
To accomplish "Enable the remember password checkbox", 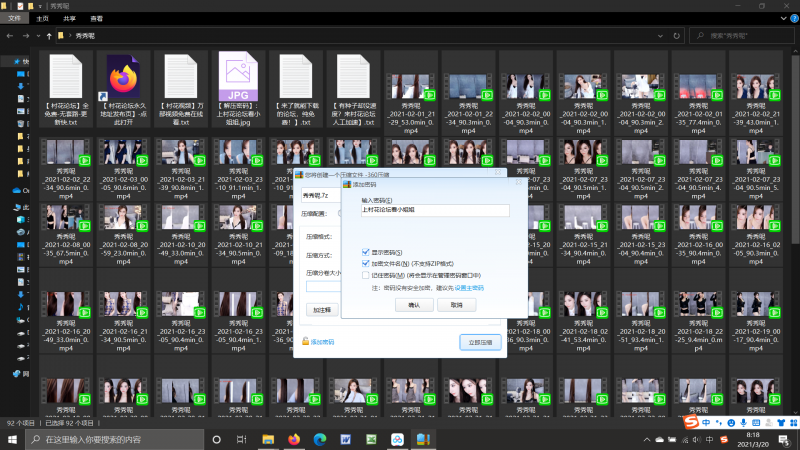I will coord(365,274).
